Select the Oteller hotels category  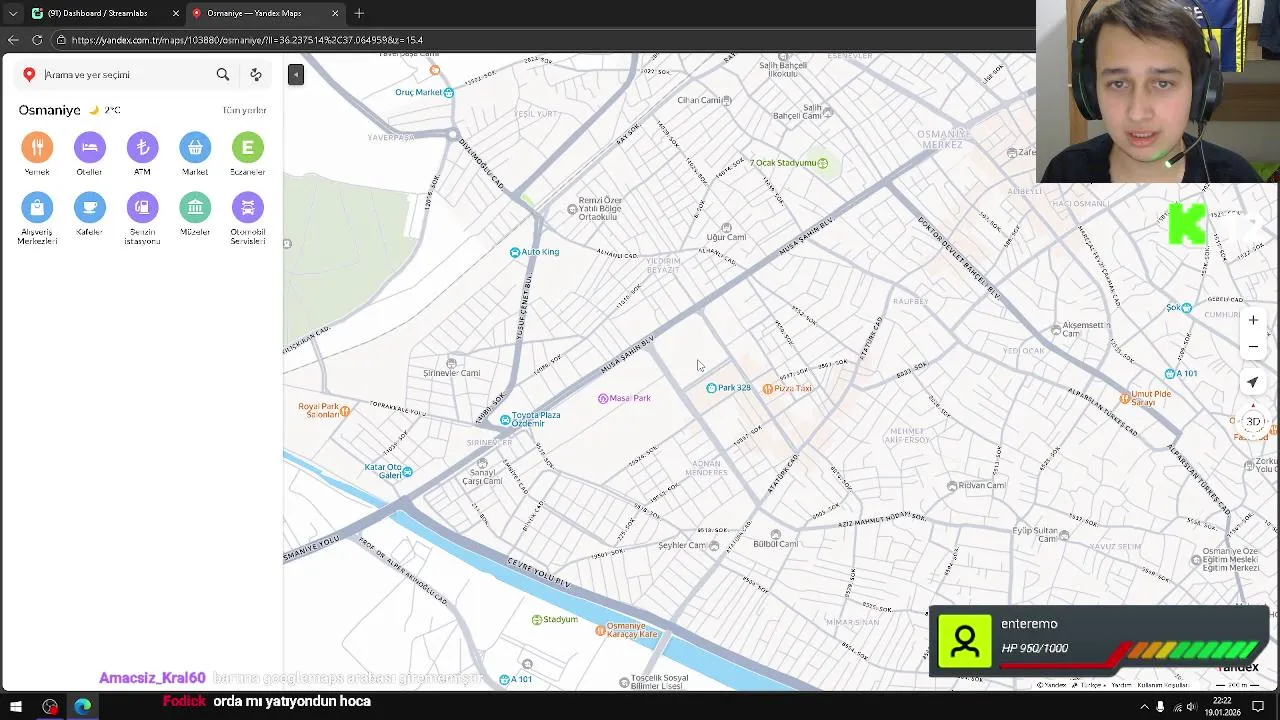(89, 148)
